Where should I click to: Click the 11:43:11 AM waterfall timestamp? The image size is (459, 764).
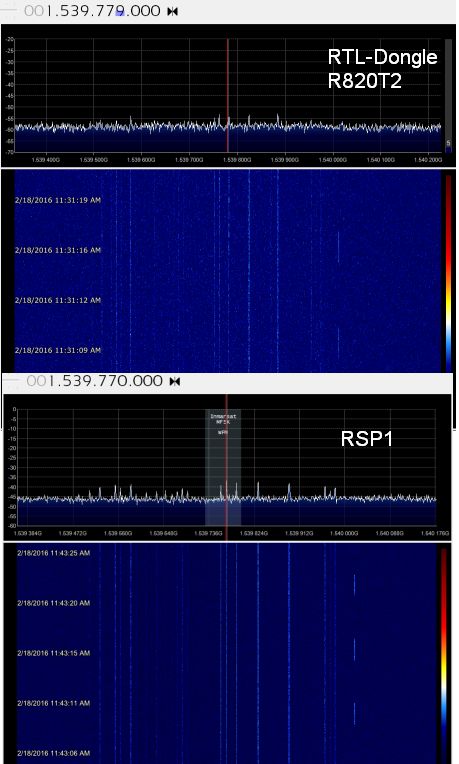point(54,703)
